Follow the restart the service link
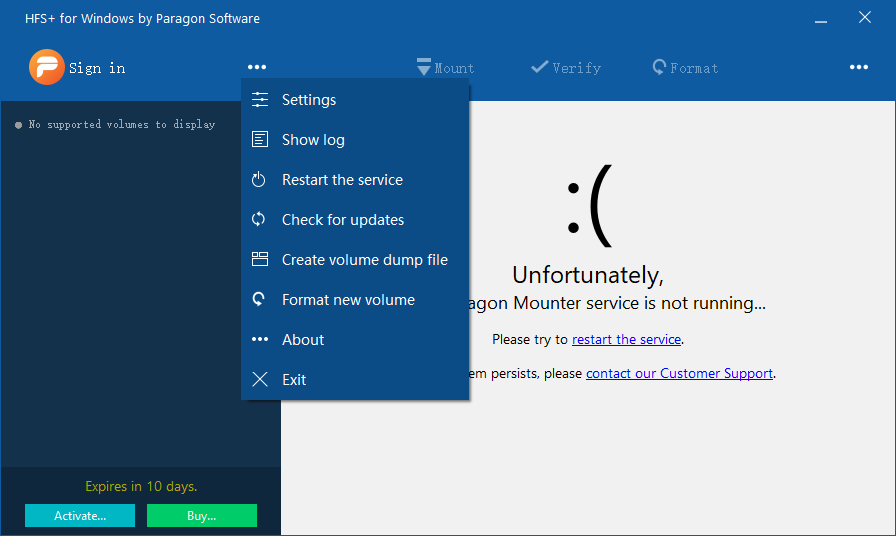This screenshot has width=896, height=536. [x=626, y=340]
